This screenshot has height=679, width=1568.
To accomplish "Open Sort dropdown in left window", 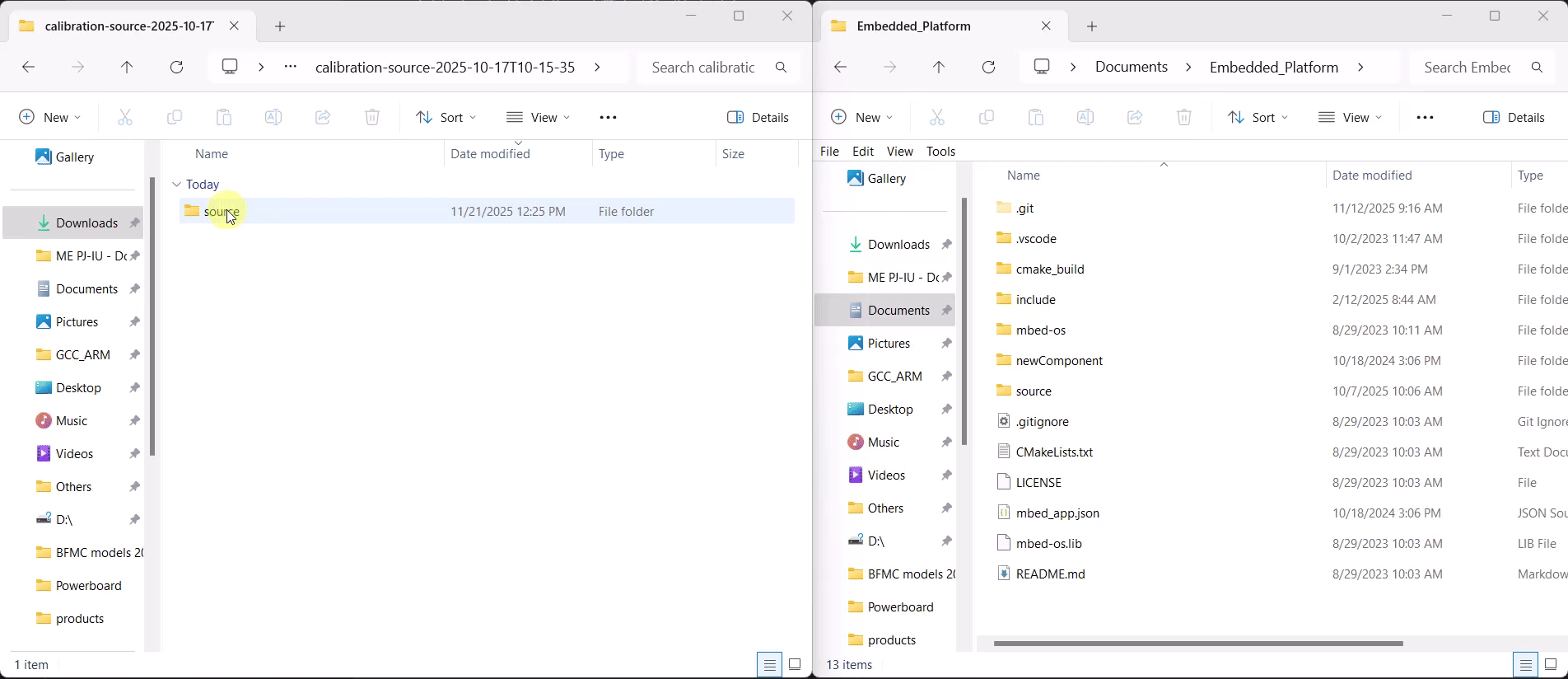I will [446, 118].
